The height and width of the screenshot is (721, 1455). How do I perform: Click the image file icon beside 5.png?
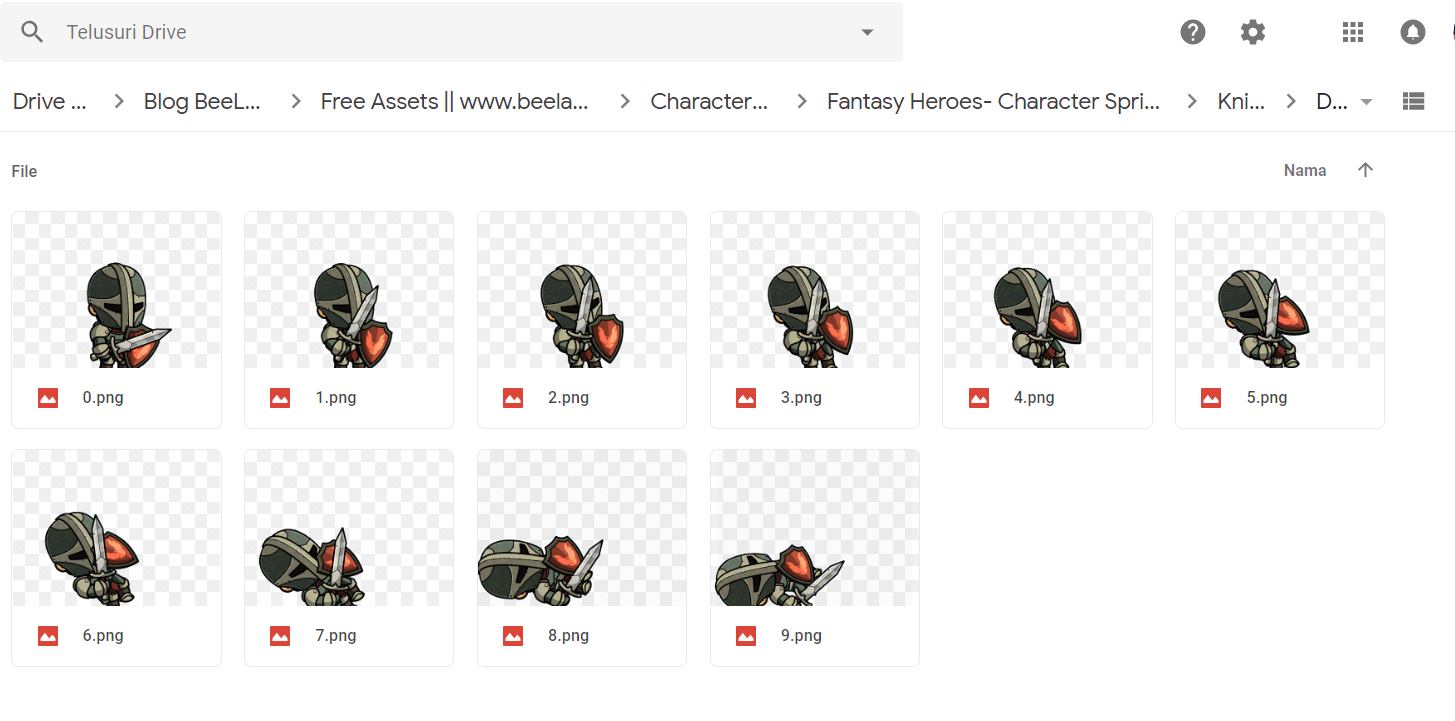pos(1211,398)
